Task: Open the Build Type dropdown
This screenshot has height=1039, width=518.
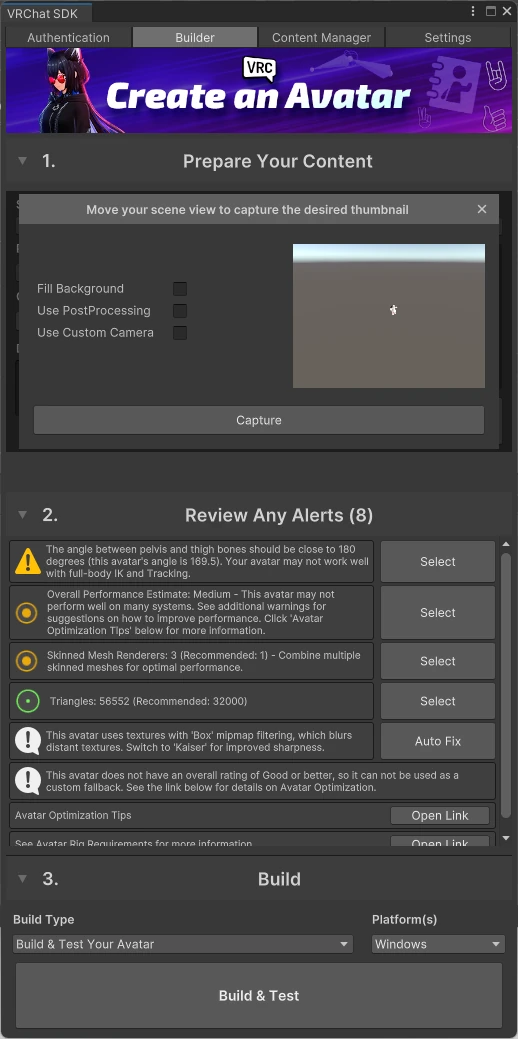Action: coord(183,944)
